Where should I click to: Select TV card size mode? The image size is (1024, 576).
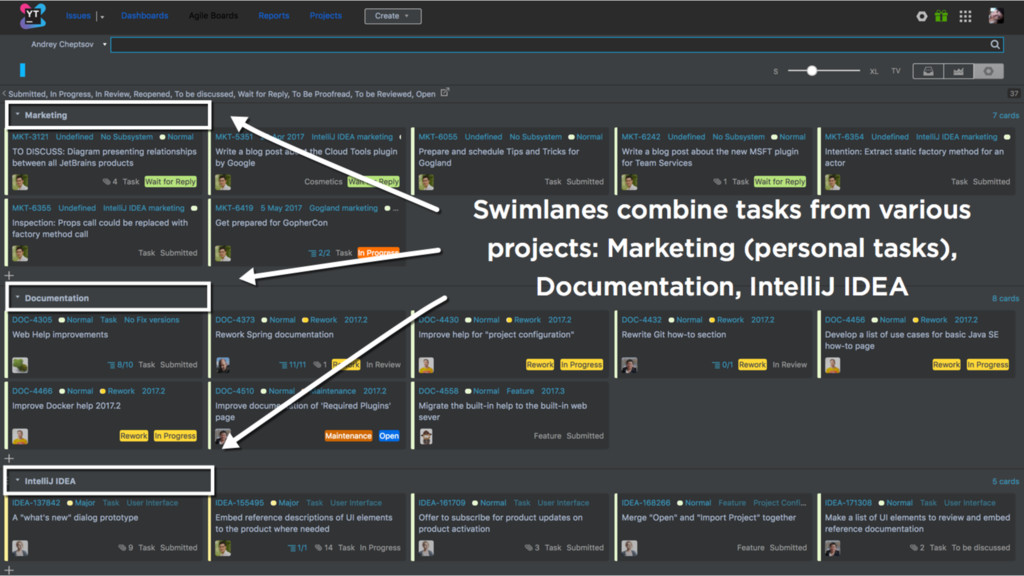coord(896,71)
